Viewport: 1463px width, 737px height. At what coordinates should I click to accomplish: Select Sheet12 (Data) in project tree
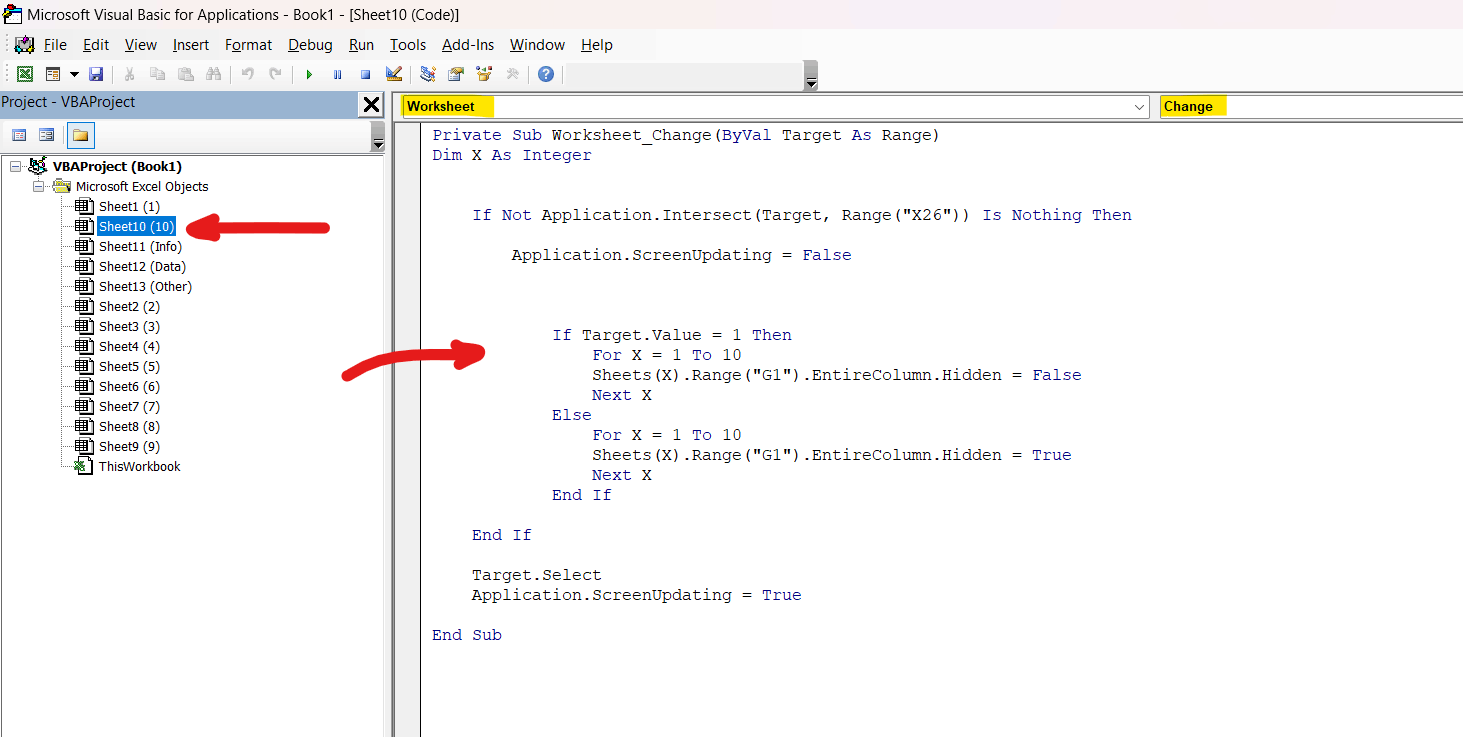click(x=142, y=266)
